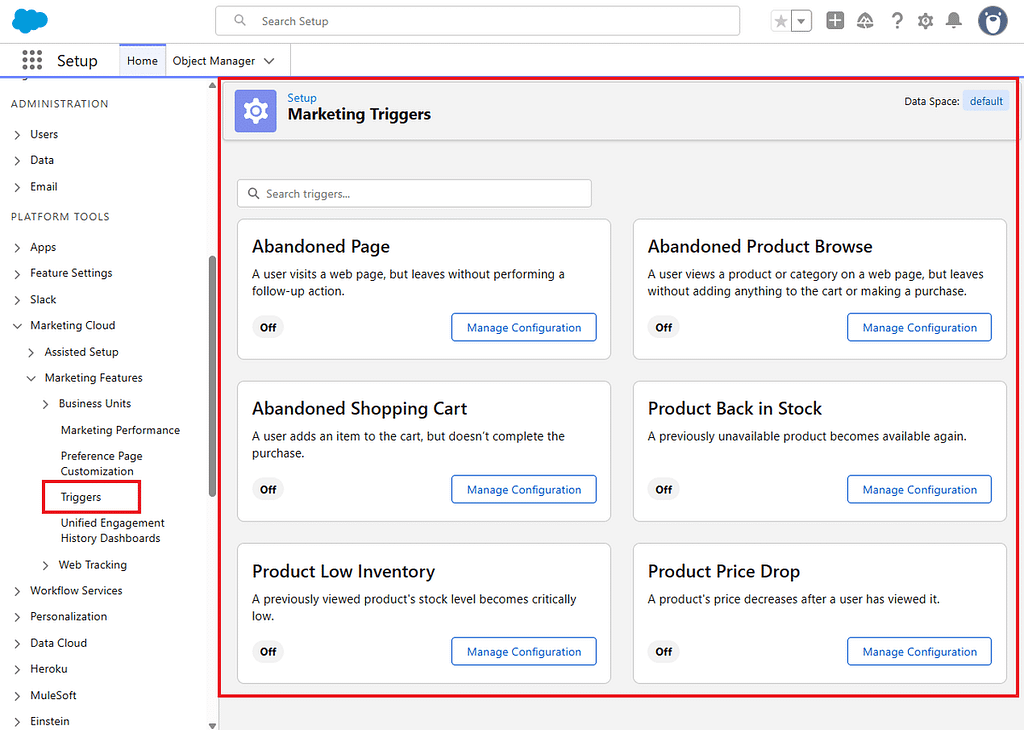
Task: Click the Off status on Abandoned Shopping Cart
Action: click(x=268, y=489)
